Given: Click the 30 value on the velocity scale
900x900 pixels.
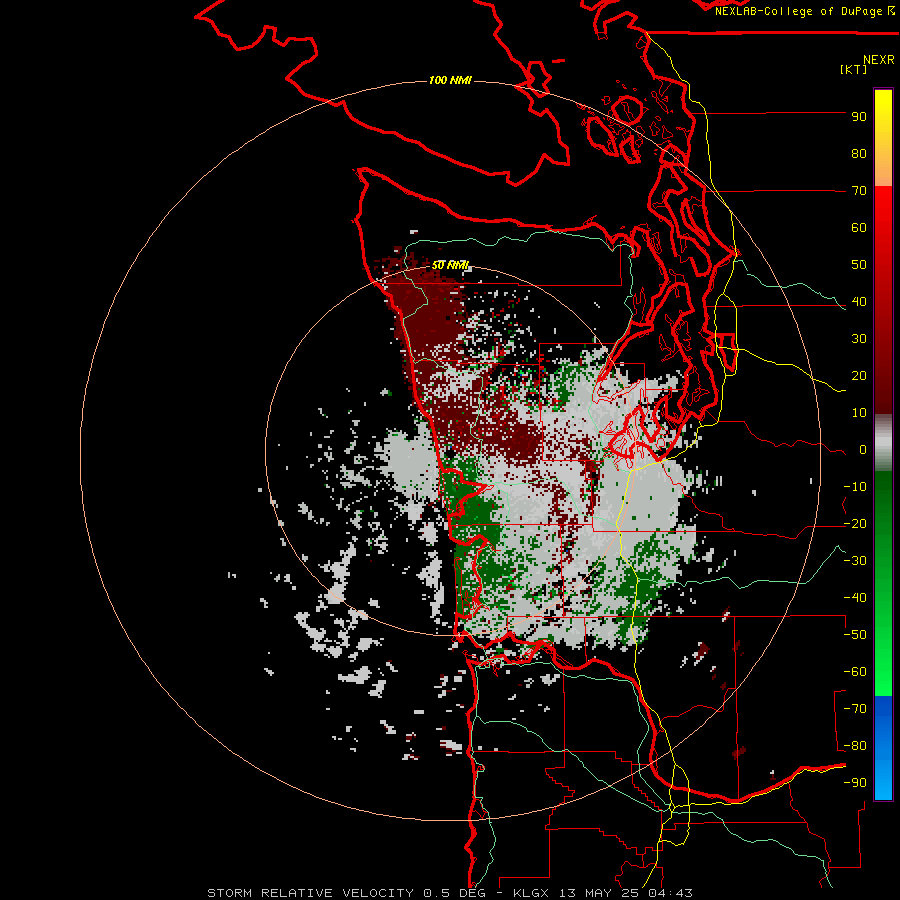Looking at the screenshot, I should (859, 339).
